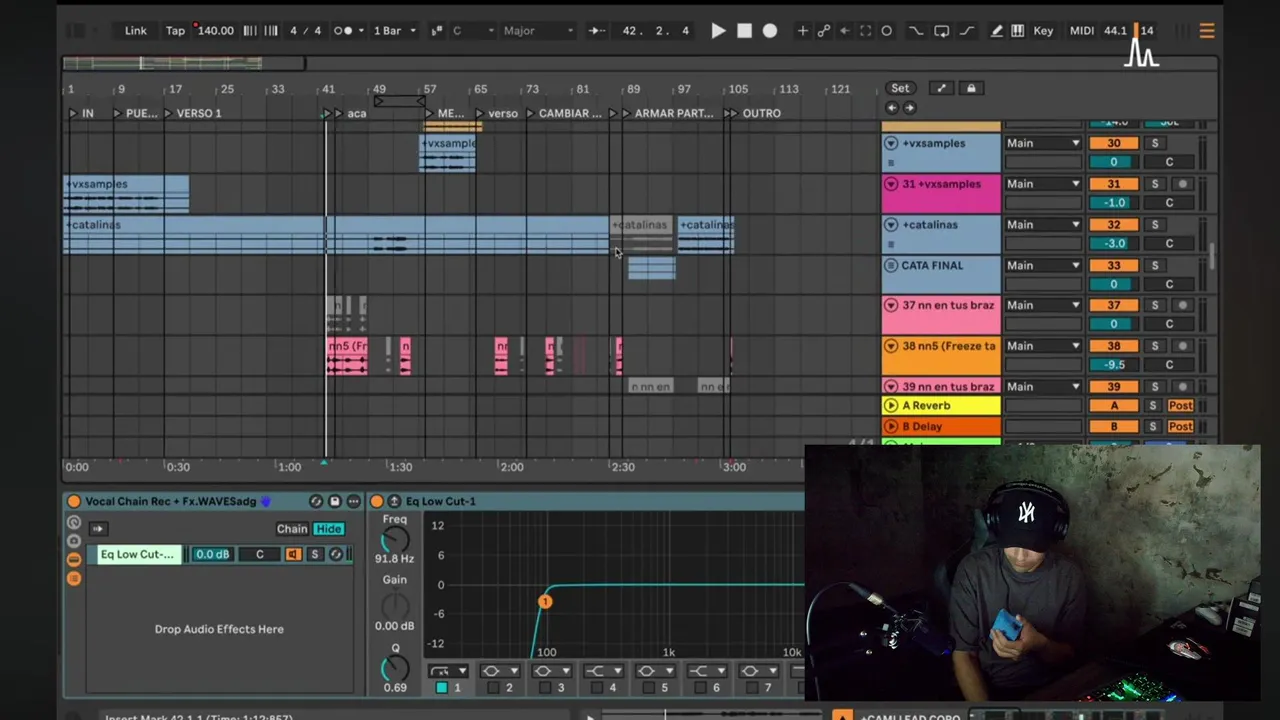Toggle track activator 38
The width and height of the screenshot is (1280, 720).
point(1113,346)
